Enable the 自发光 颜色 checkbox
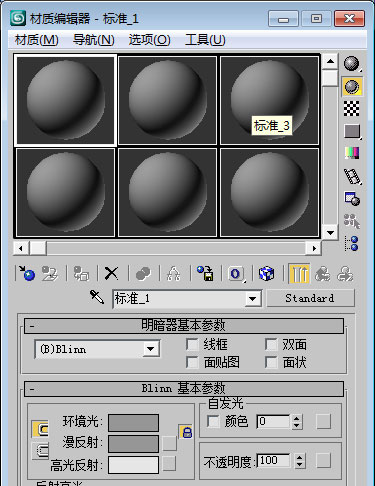The height and width of the screenshot is (486, 375). (x=213, y=422)
